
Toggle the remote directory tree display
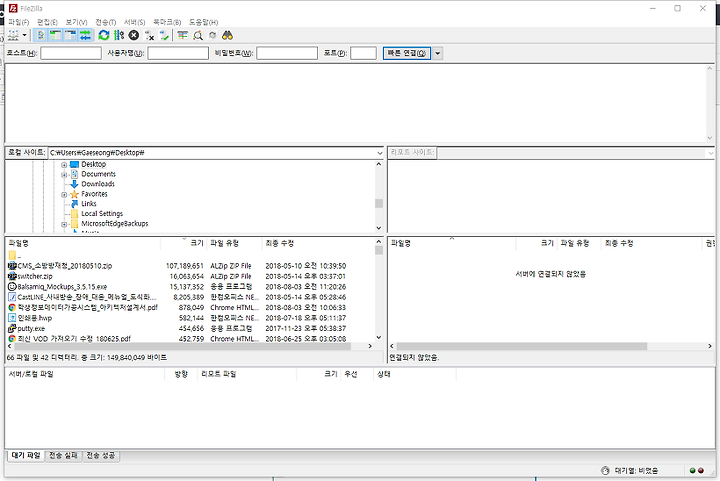pyautogui.click(x=71, y=35)
